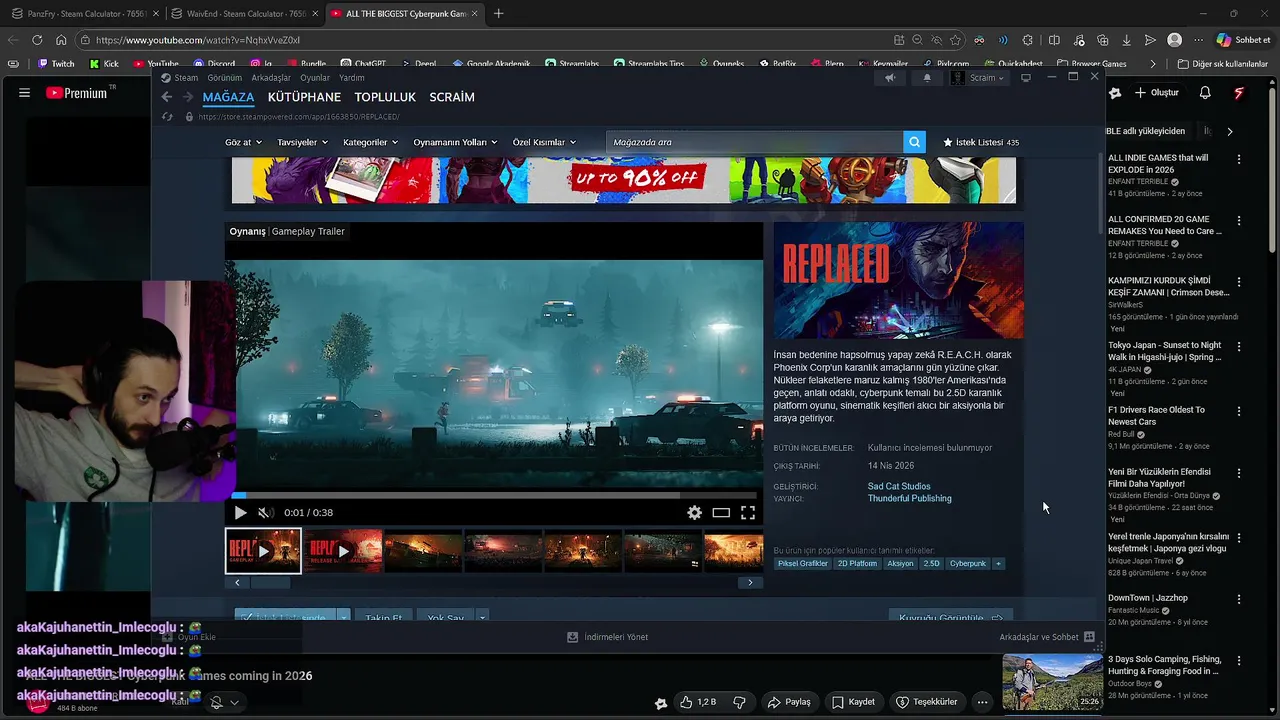Go forward with the Steam forward arrow

[x=187, y=97]
